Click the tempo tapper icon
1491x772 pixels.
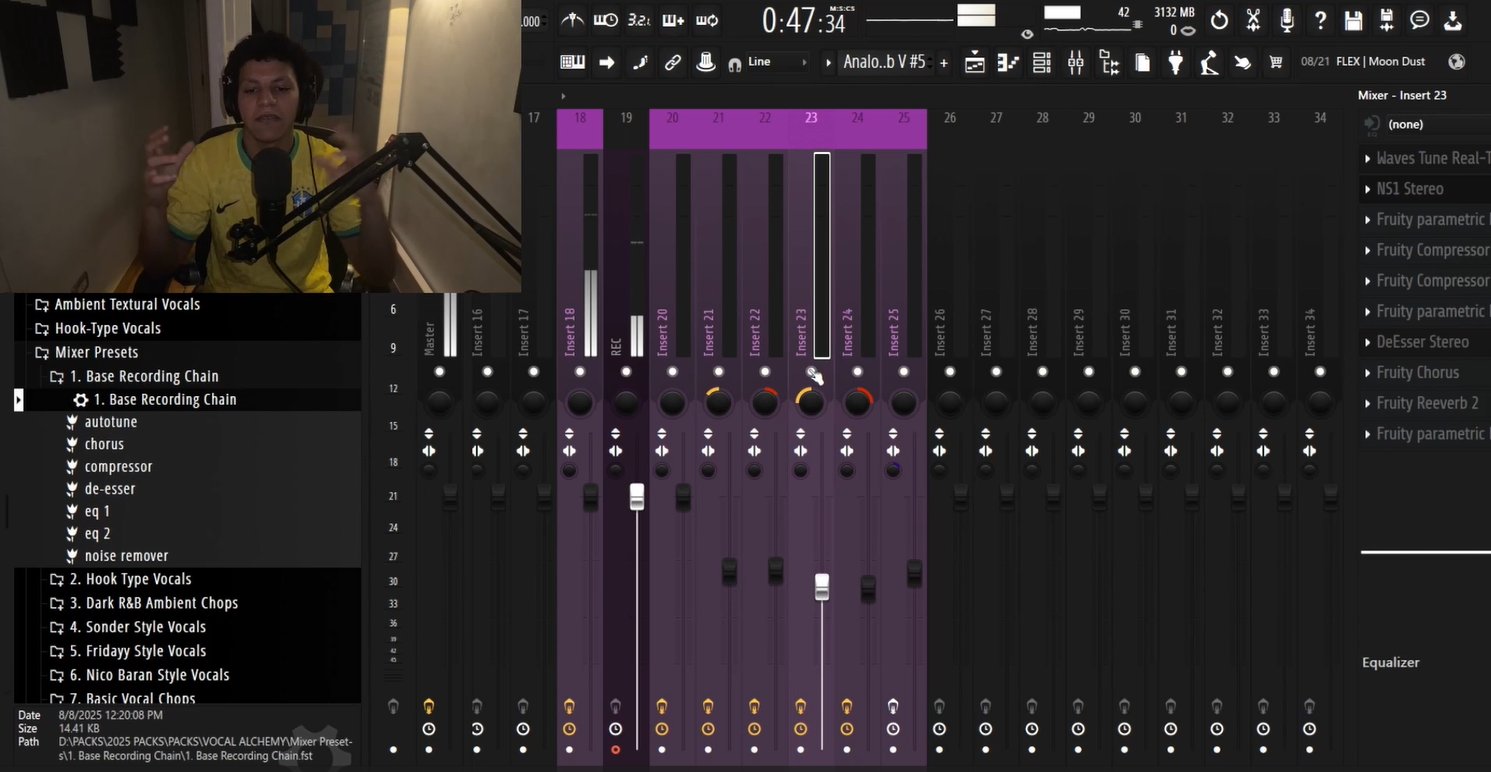click(1209, 63)
